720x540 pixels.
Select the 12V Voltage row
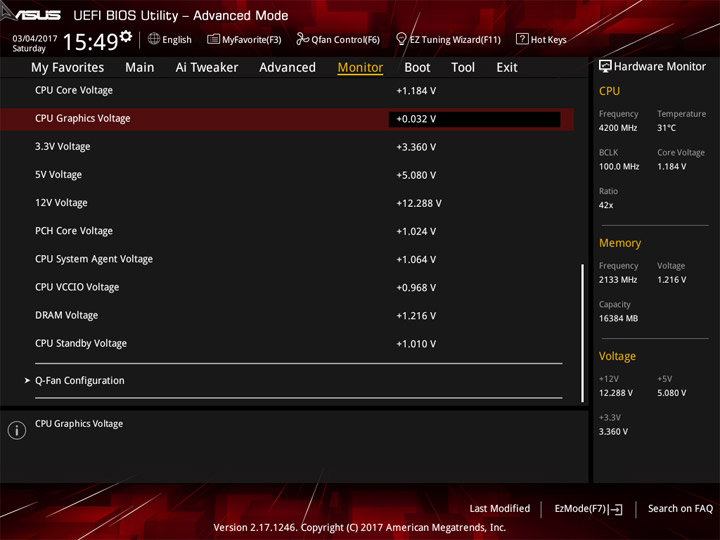[x=287, y=203]
